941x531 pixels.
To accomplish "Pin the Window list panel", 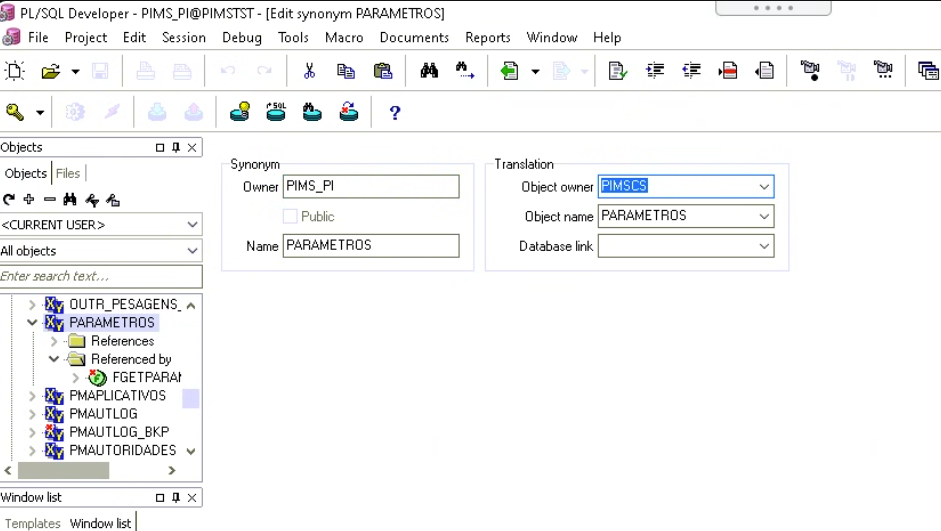I will 176,497.
